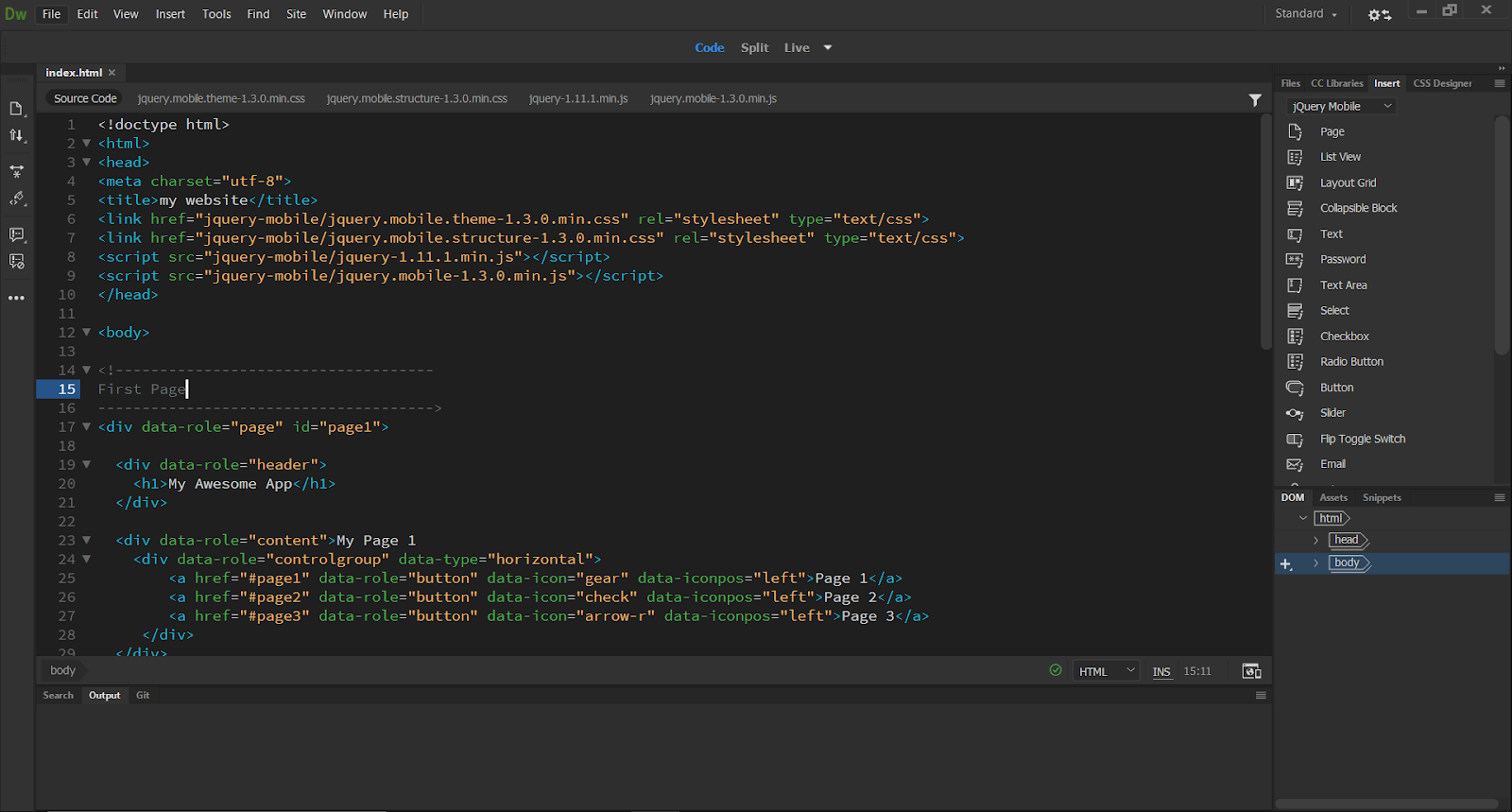Click Apply Comment icon in sidebar
This screenshot has width=1512, height=812.
pyautogui.click(x=16, y=234)
